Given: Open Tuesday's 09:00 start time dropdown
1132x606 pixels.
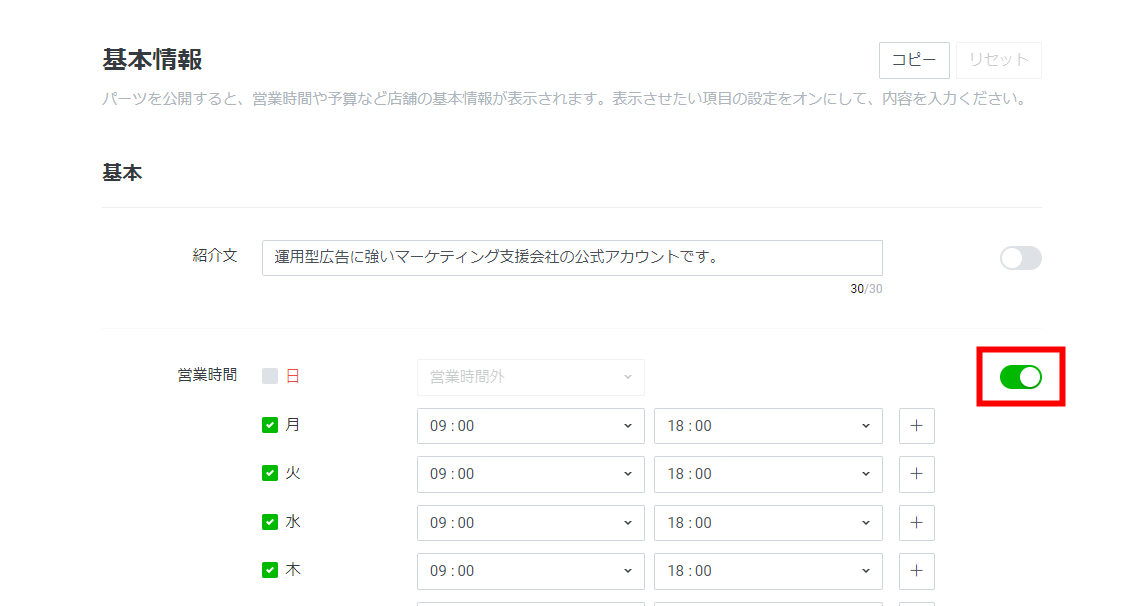Looking at the screenshot, I should coord(530,474).
